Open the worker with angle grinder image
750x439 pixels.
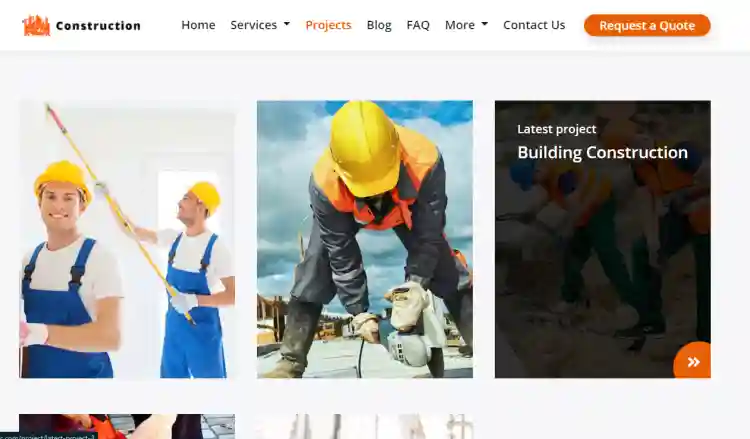[x=365, y=240]
